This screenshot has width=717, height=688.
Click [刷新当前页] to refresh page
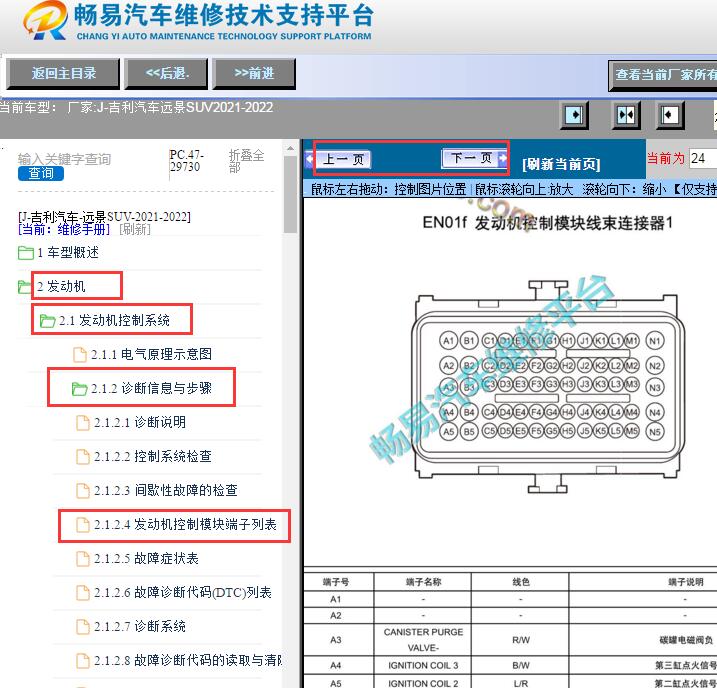[561, 164]
